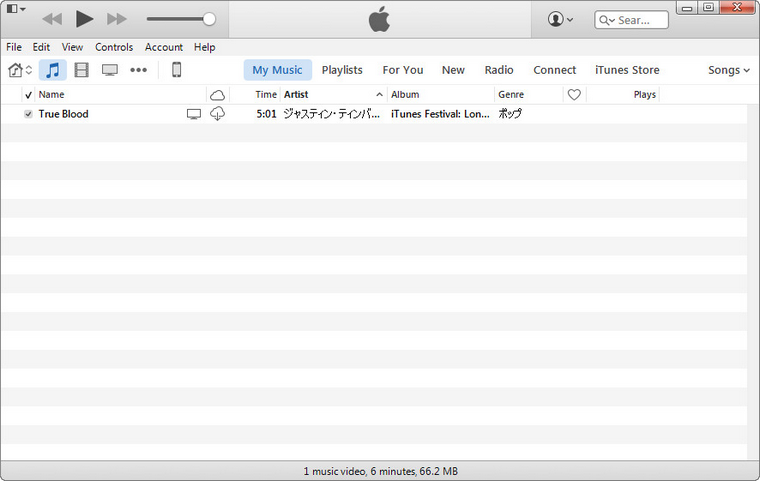Toggle the checkmark column header

tap(28, 95)
